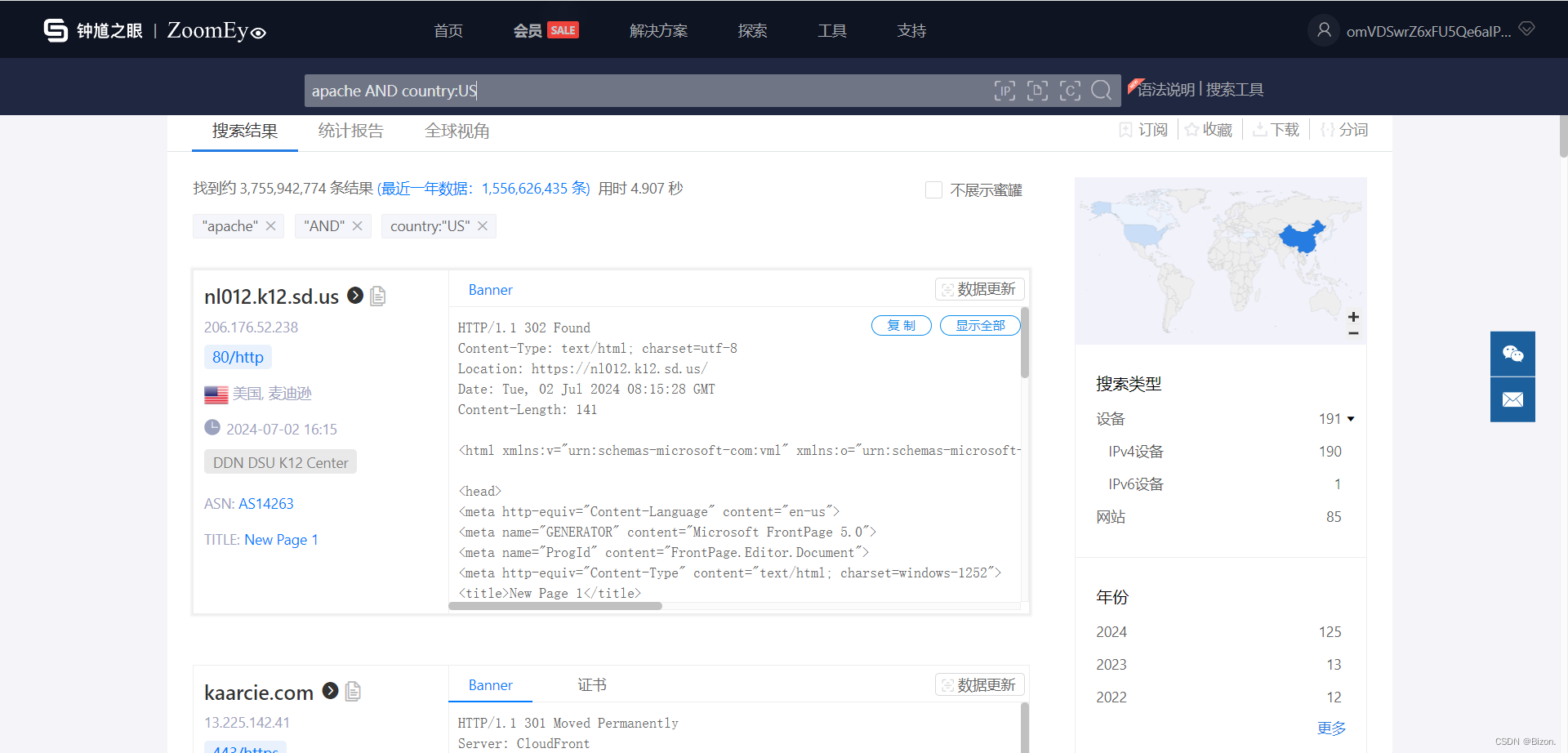Click the New Page 1 title link
1568x753 pixels.
click(x=281, y=540)
